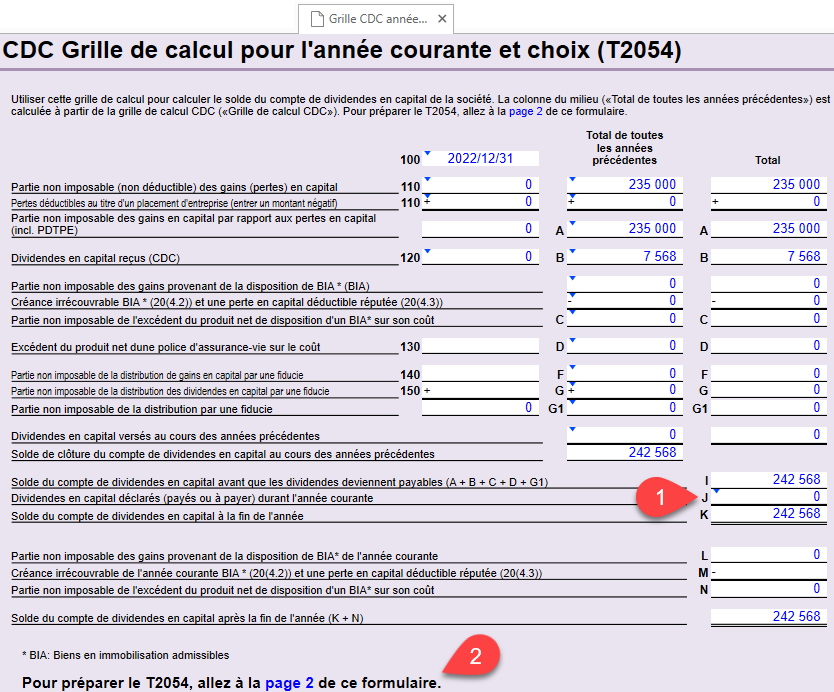Click empty line 130 assurance-vie current-year field
The image size is (834, 692).
(x=480, y=346)
